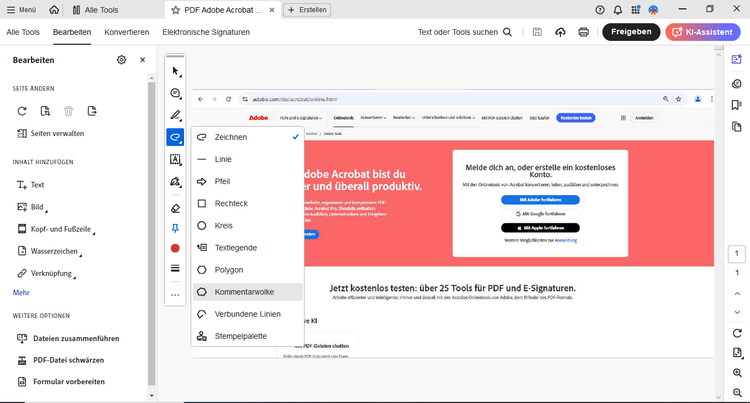Open Bearbeiten panel settings gear

coord(121,60)
